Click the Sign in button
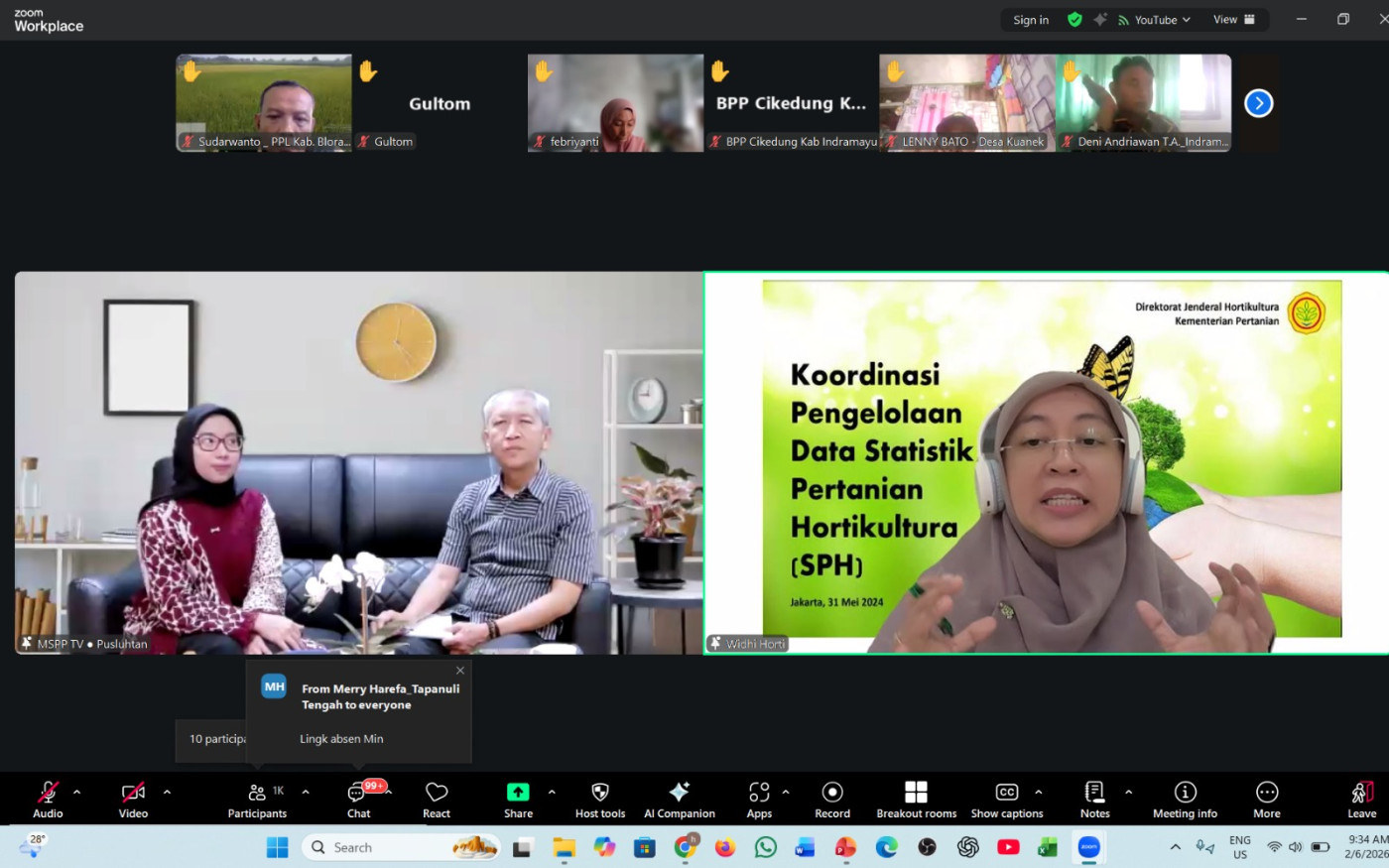 click(x=1031, y=20)
